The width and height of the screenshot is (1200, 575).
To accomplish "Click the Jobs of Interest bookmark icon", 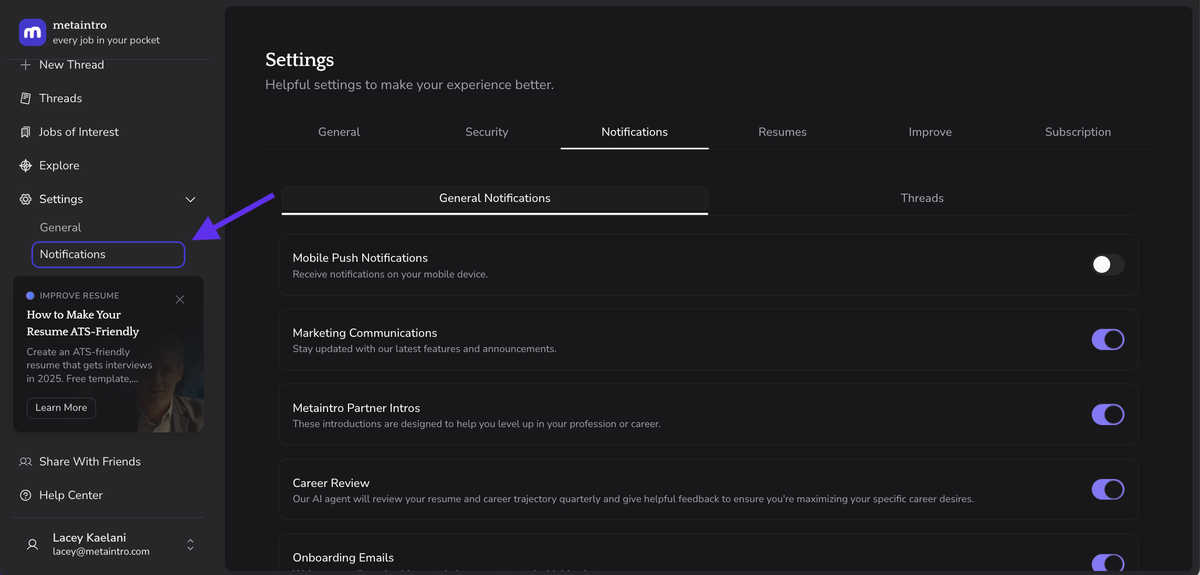I will (x=26, y=132).
